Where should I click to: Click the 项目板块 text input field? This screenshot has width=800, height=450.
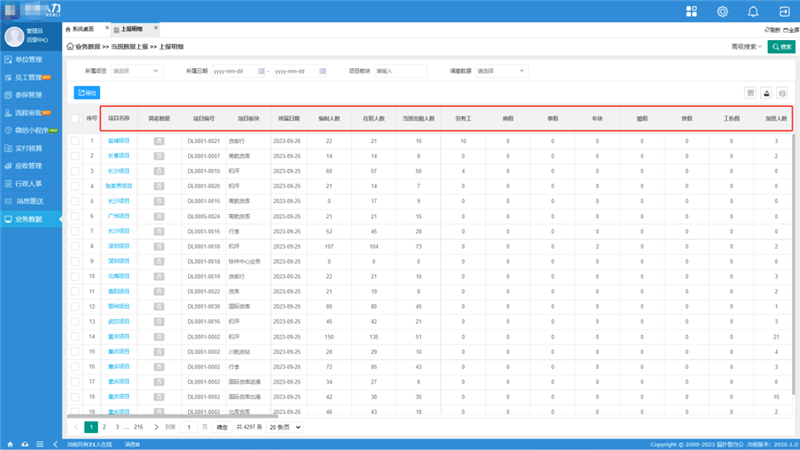(398, 71)
